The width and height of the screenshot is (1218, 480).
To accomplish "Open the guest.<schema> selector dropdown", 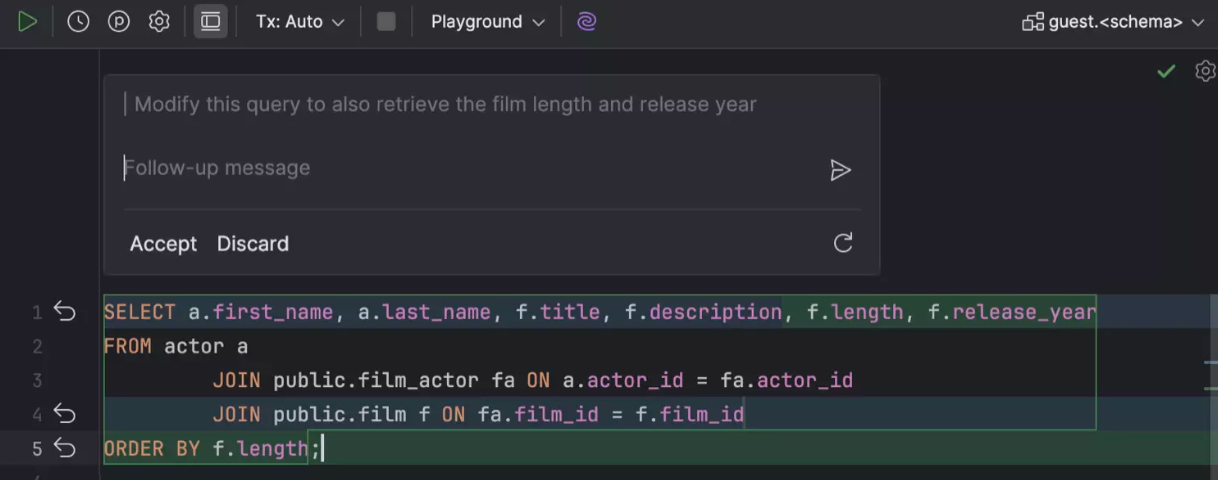I will tap(1112, 21).
